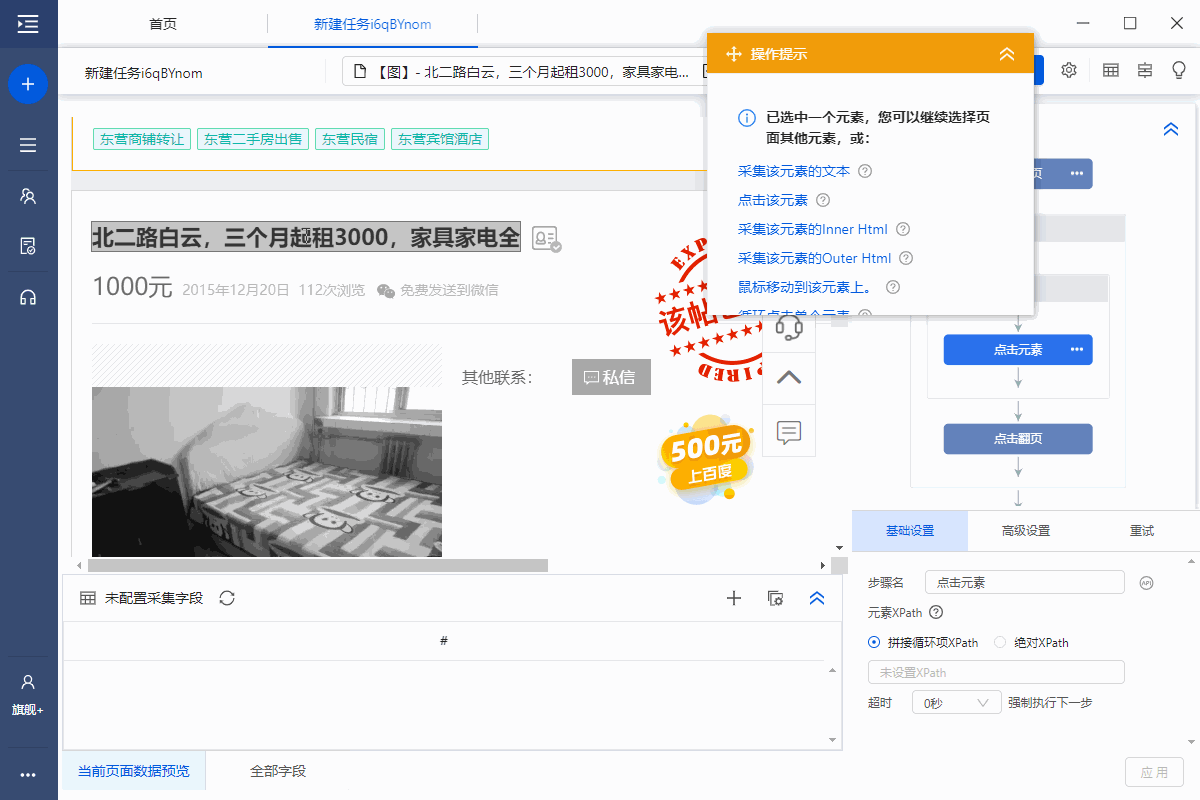Collapse the workflow panel blue double chevron
The height and width of the screenshot is (800, 1200).
(1171, 129)
